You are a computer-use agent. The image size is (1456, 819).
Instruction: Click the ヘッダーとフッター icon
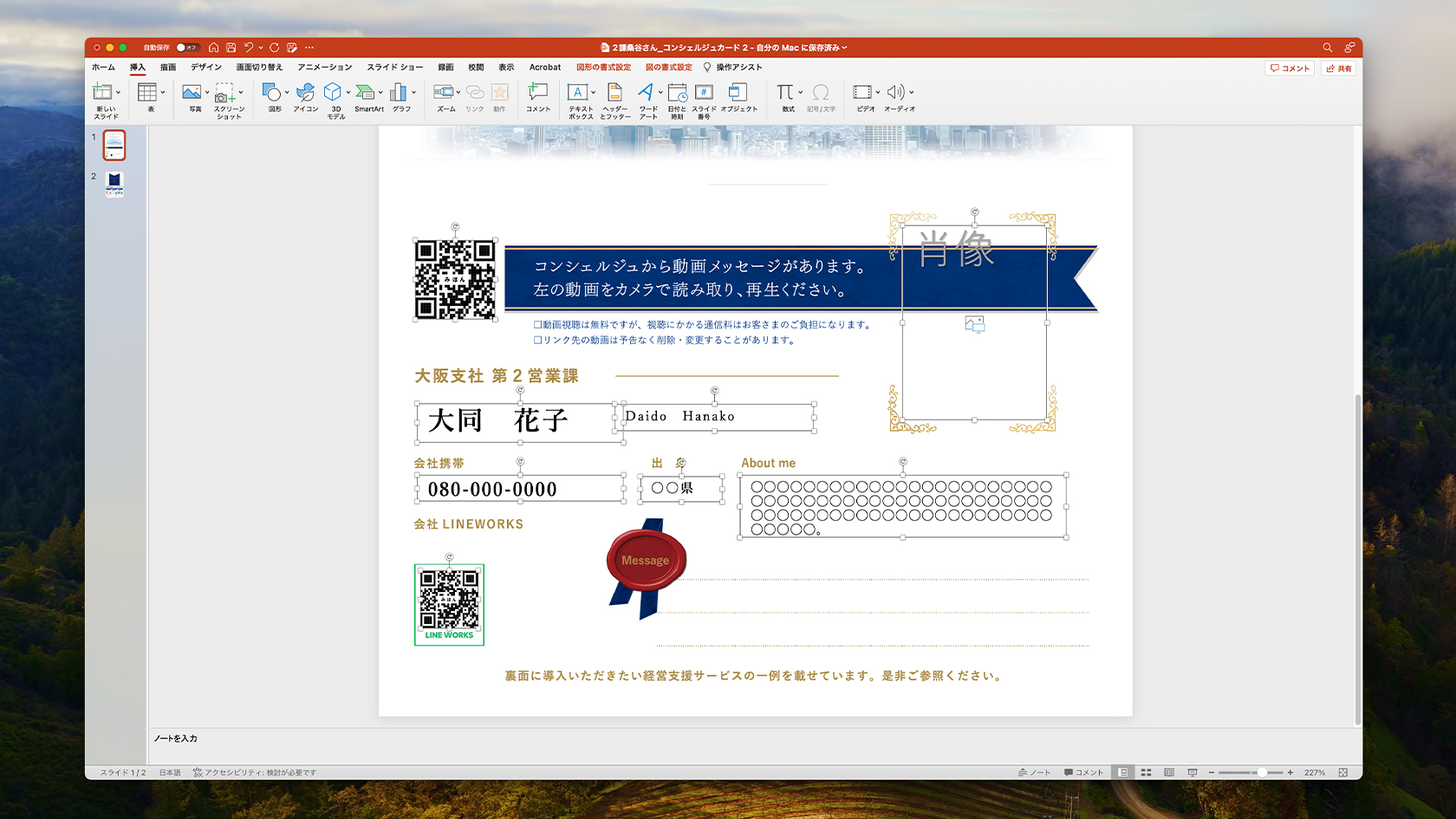click(x=614, y=92)
